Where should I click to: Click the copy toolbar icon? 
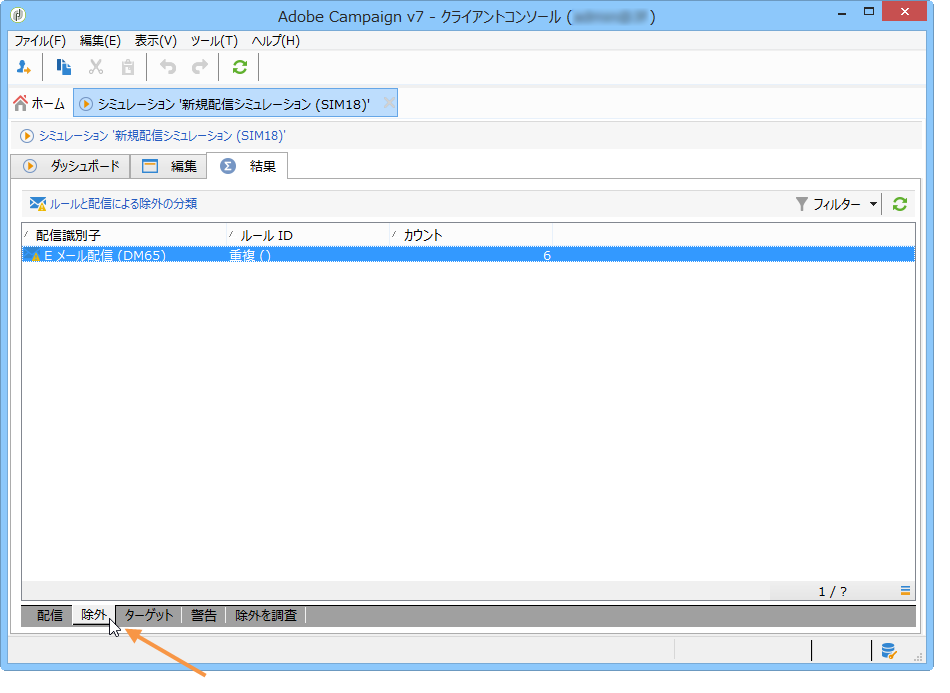pyautogui.click(x=64, y=67)
